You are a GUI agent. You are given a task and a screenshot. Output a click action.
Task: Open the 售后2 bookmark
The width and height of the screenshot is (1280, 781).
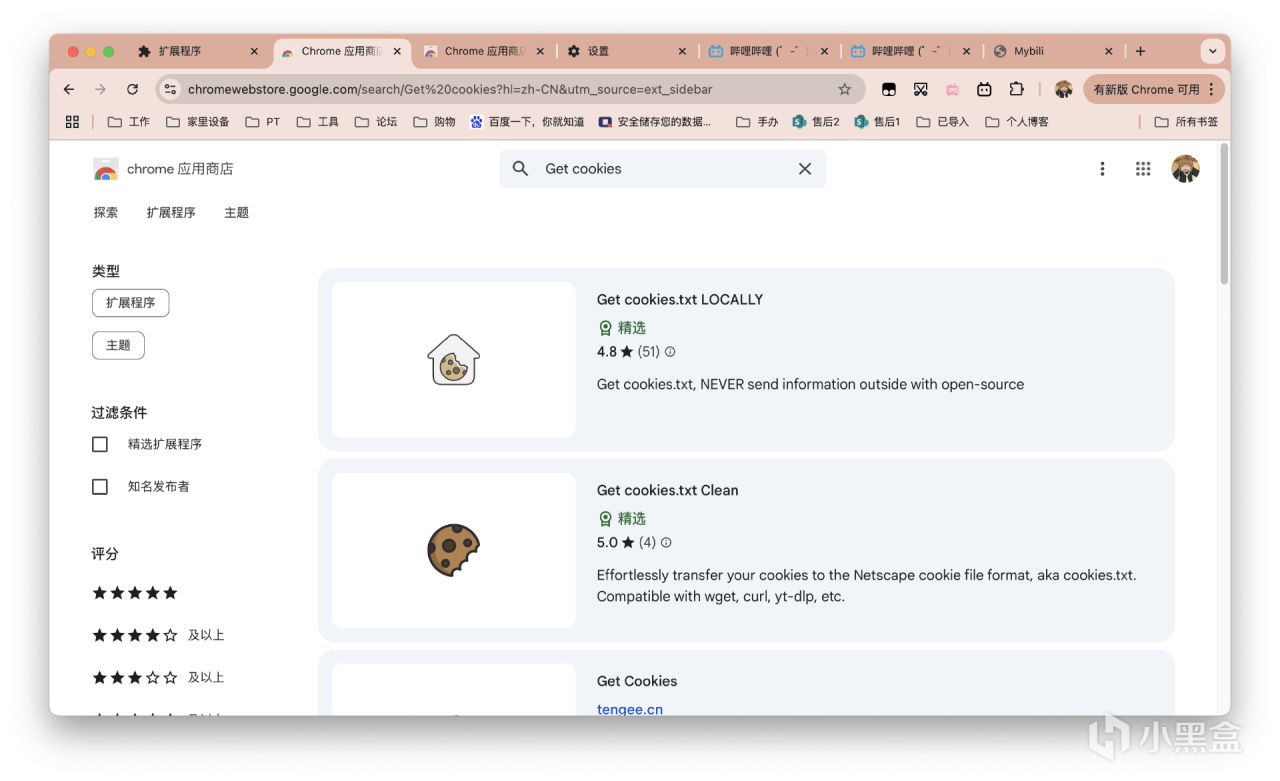pos(816,122)
